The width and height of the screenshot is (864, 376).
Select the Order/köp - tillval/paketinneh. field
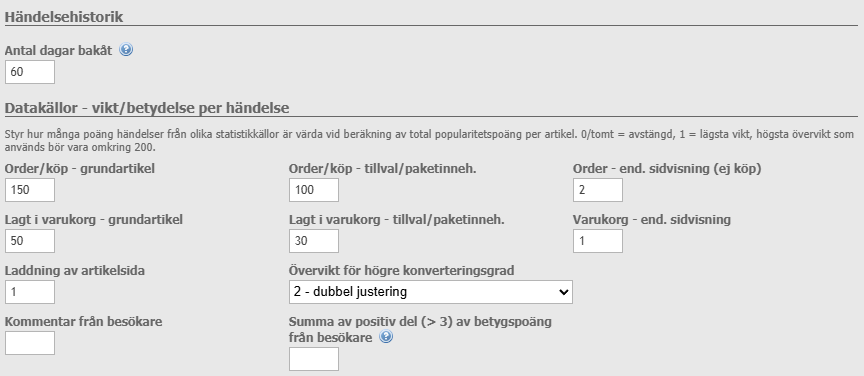314,190
